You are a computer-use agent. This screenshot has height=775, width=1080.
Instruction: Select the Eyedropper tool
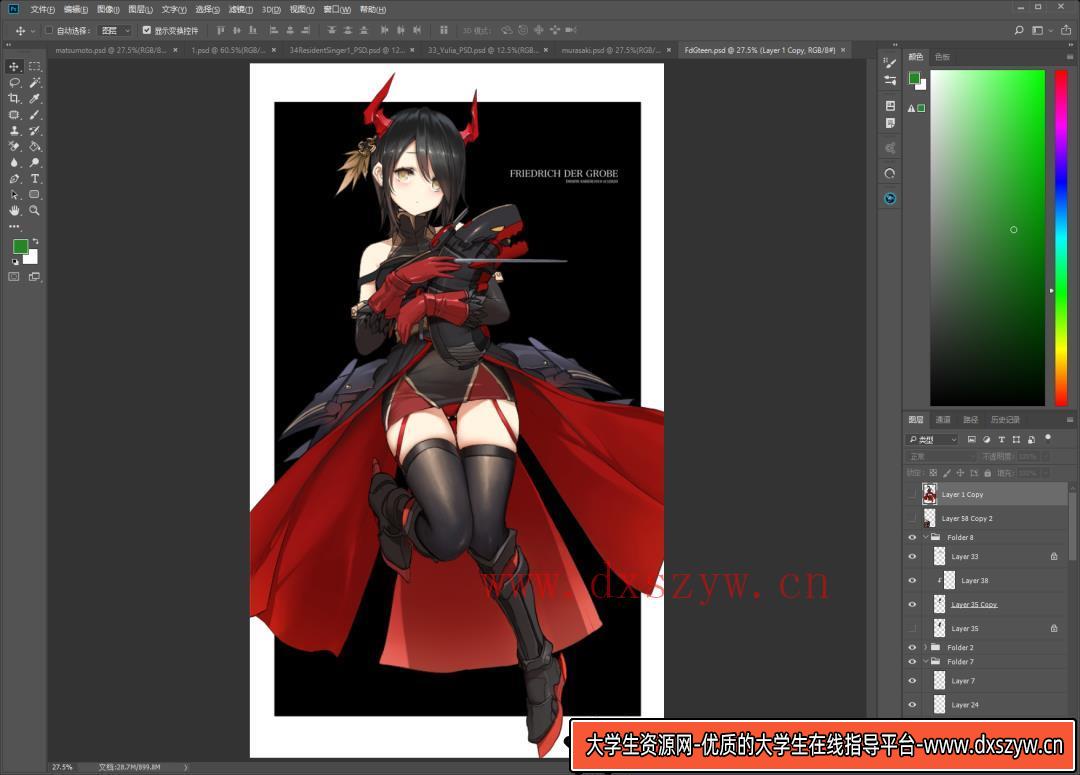34,99
